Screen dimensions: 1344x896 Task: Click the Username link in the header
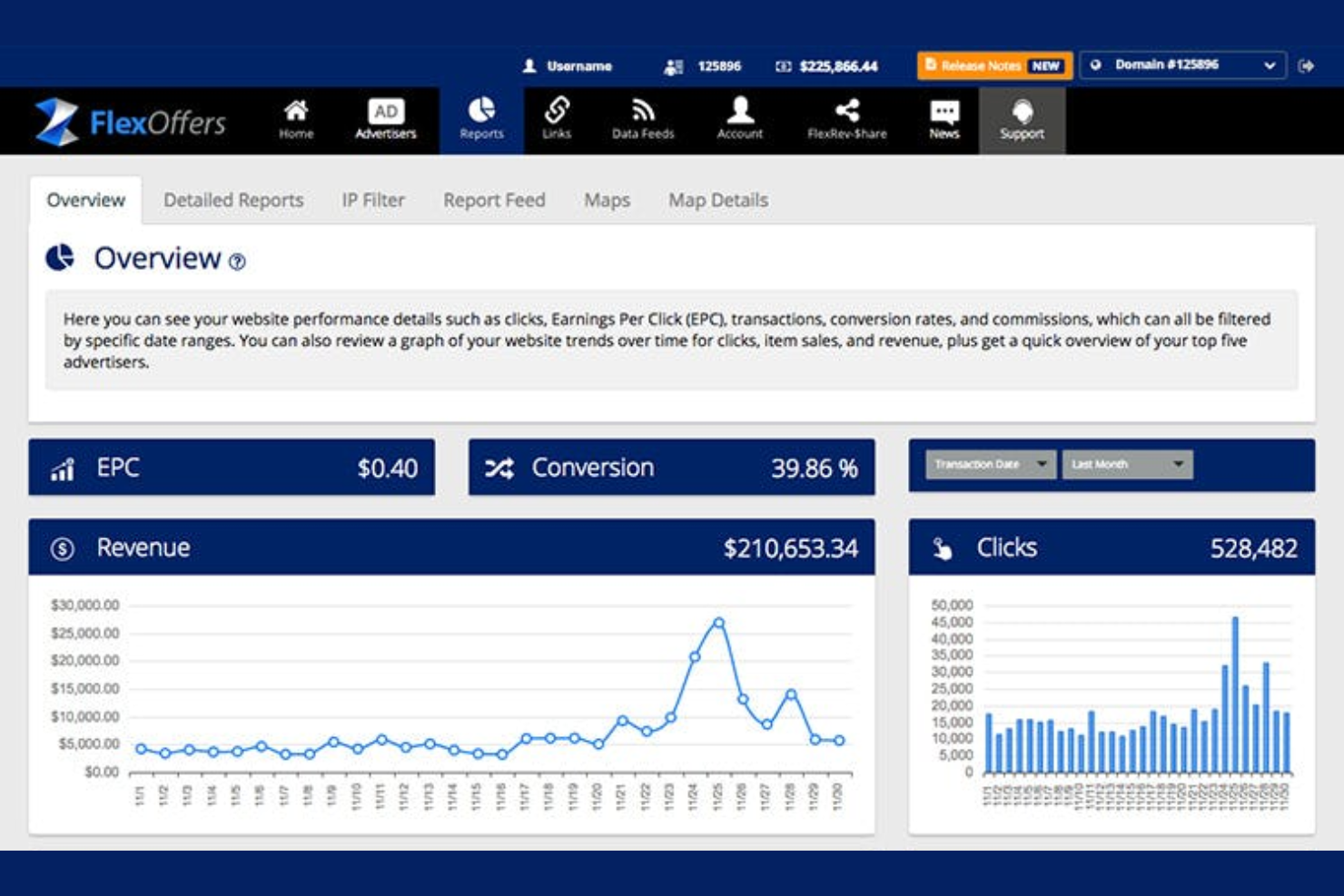click(579, 66)
